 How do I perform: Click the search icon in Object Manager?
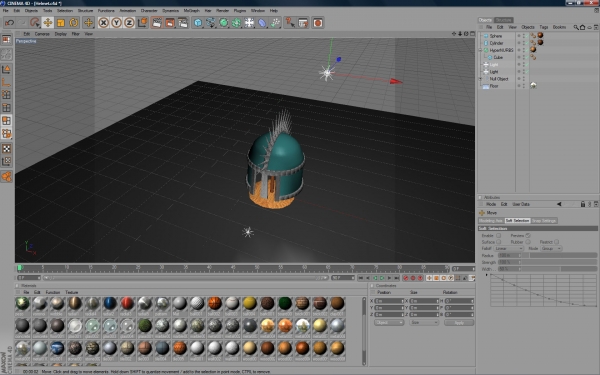(576, 27)
